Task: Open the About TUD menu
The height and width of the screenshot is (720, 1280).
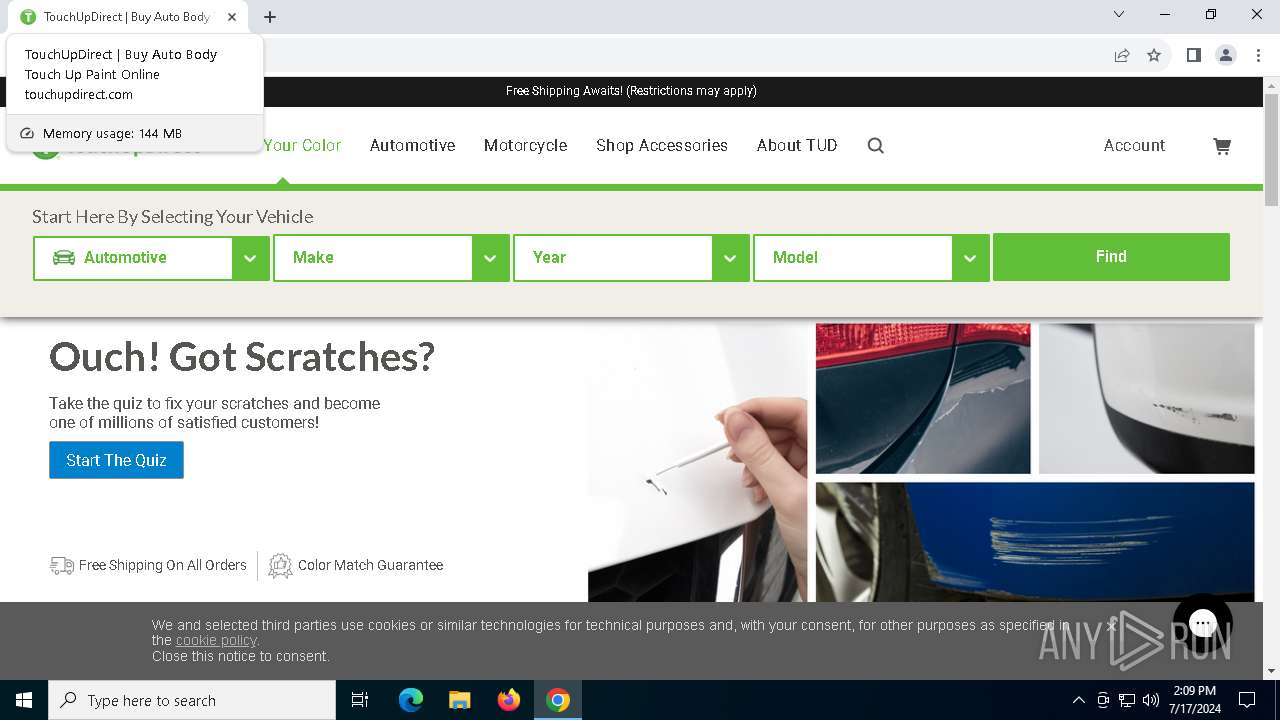Action: click(x=797, y=146)
